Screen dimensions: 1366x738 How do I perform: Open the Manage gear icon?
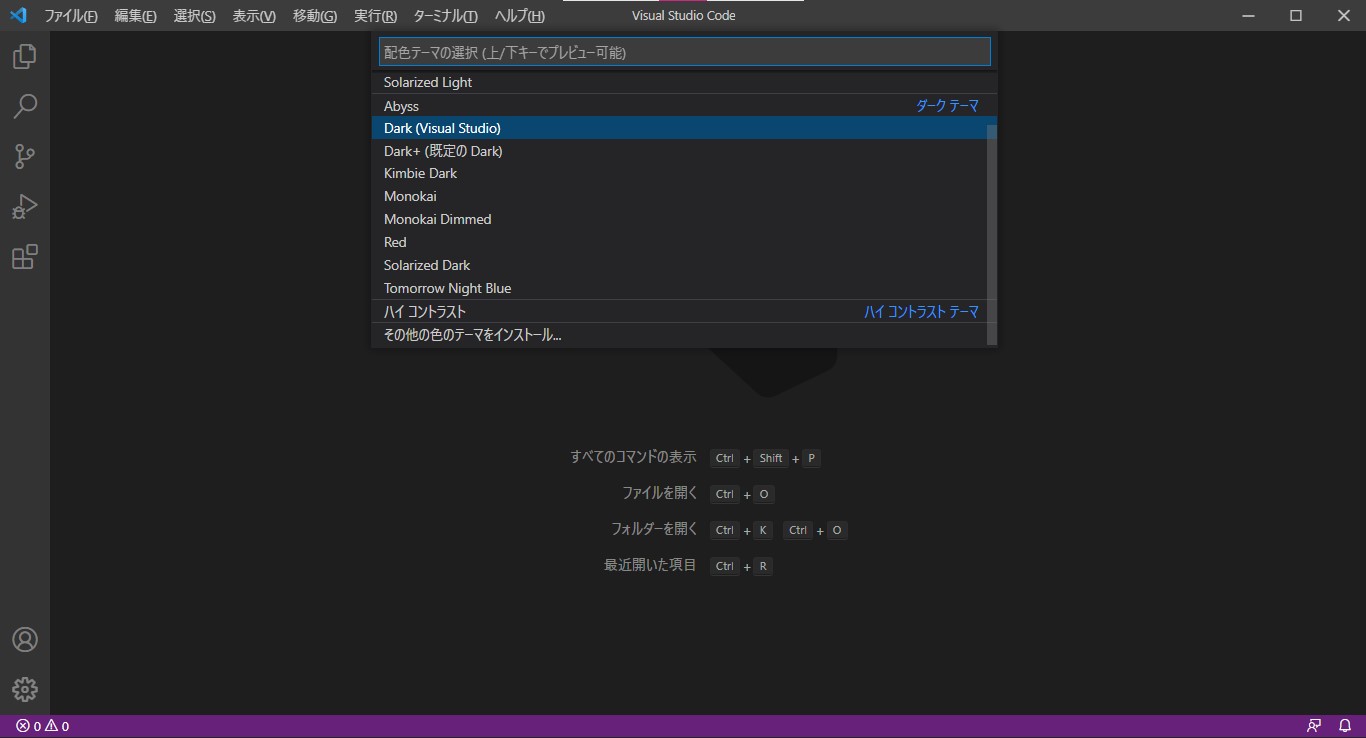click(25, 689)
